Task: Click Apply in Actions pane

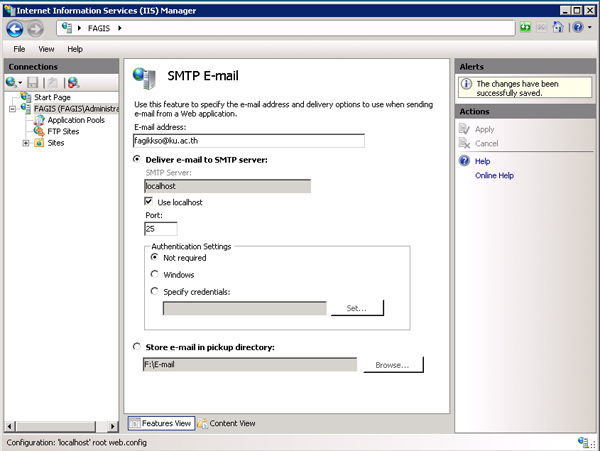Action: [485, 129]
